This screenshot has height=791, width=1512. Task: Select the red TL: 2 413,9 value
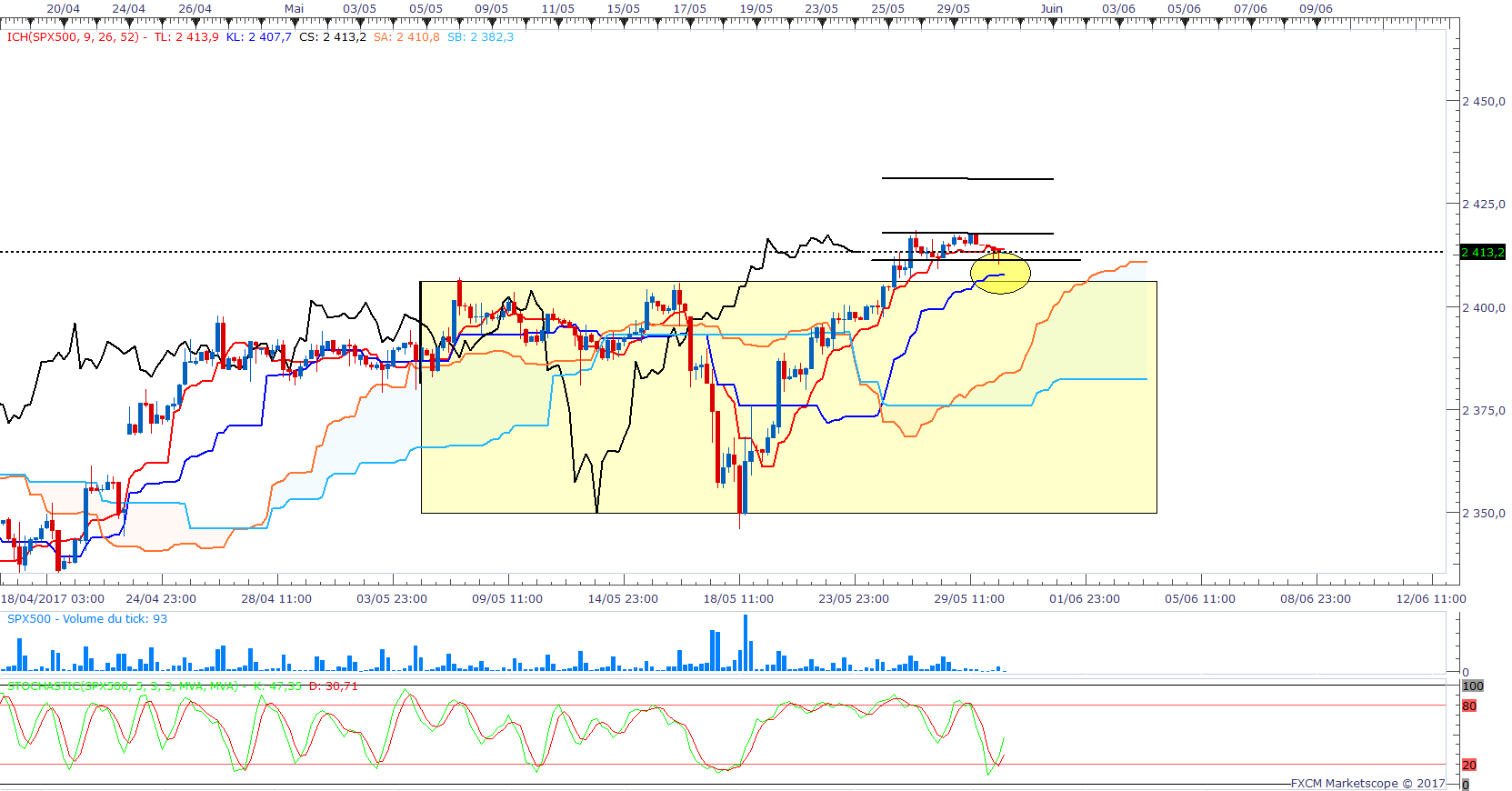[186, 37]
